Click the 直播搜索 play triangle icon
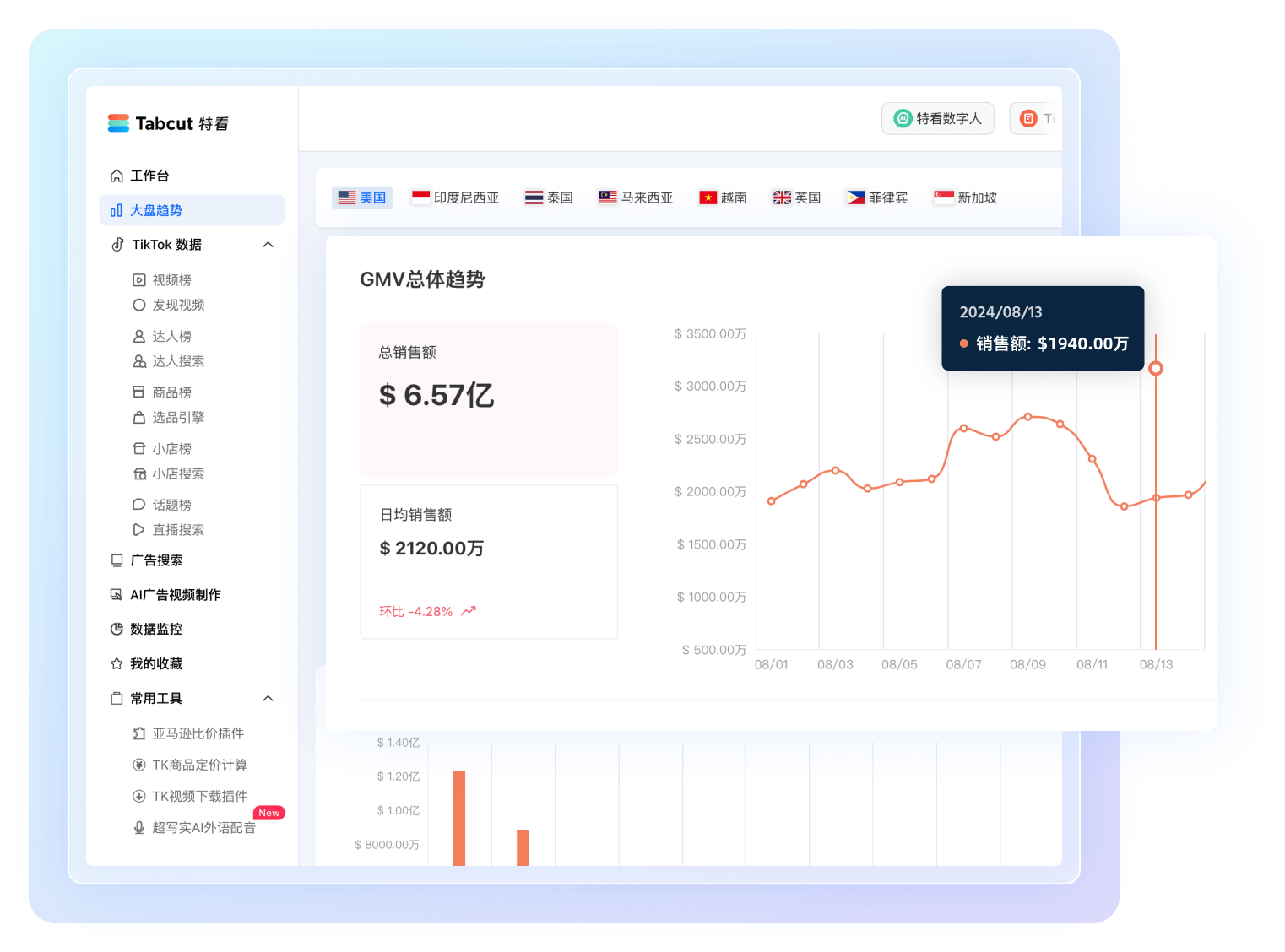Screen dimensions: 1285x952 (x=138, y=529)
